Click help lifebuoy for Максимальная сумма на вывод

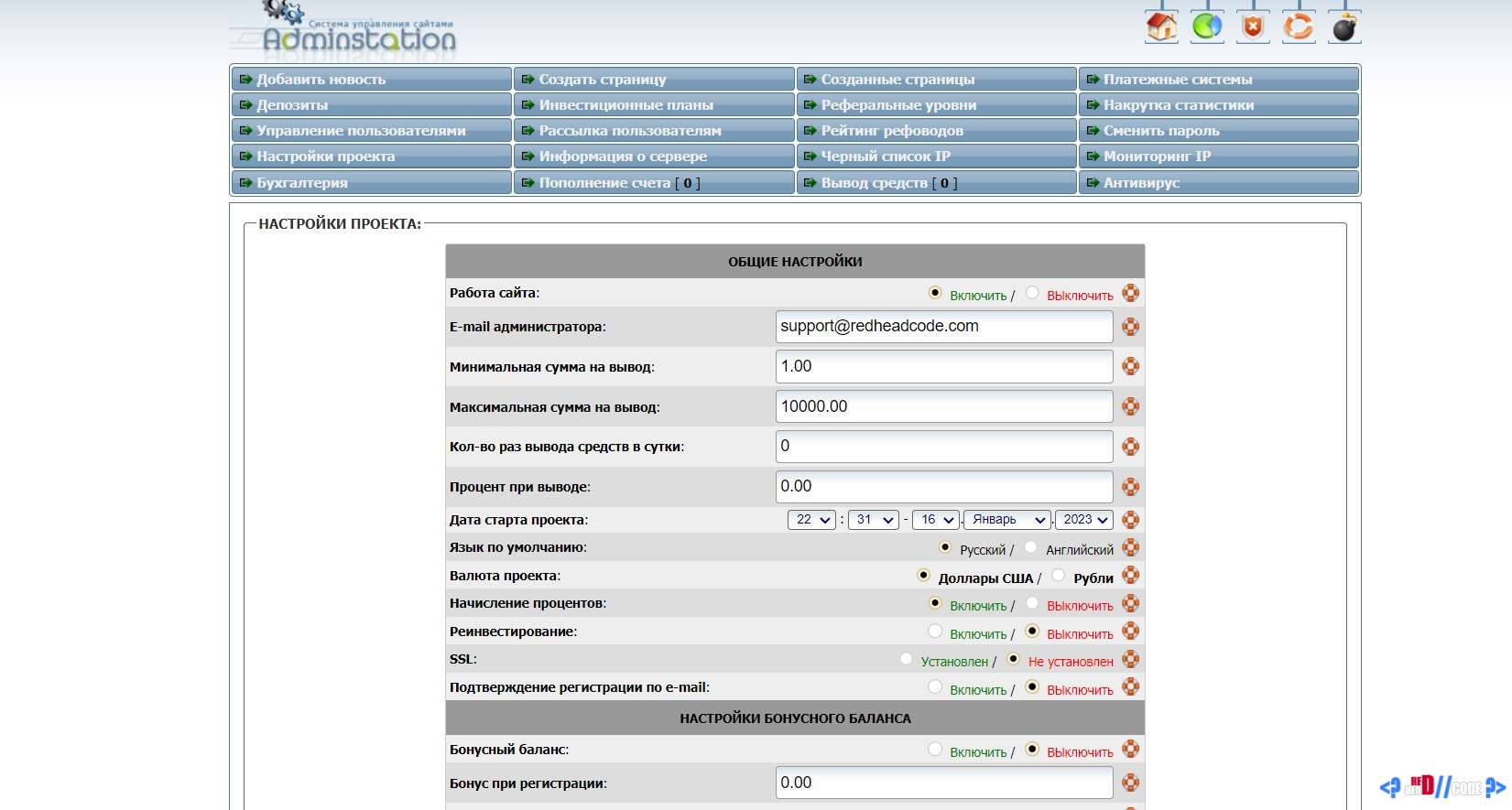pos(1131,406)
